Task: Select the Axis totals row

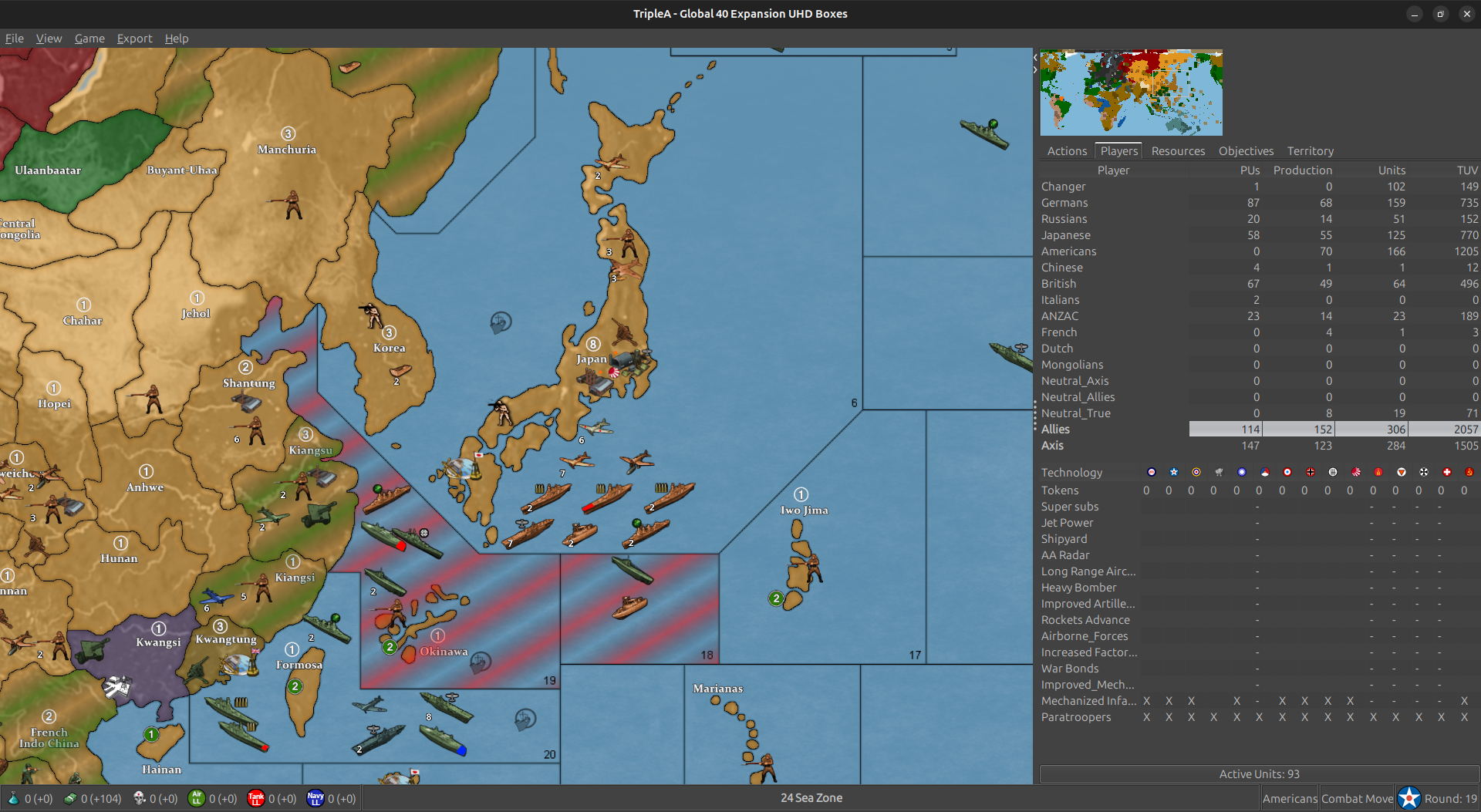Action: coord(1259,446)
